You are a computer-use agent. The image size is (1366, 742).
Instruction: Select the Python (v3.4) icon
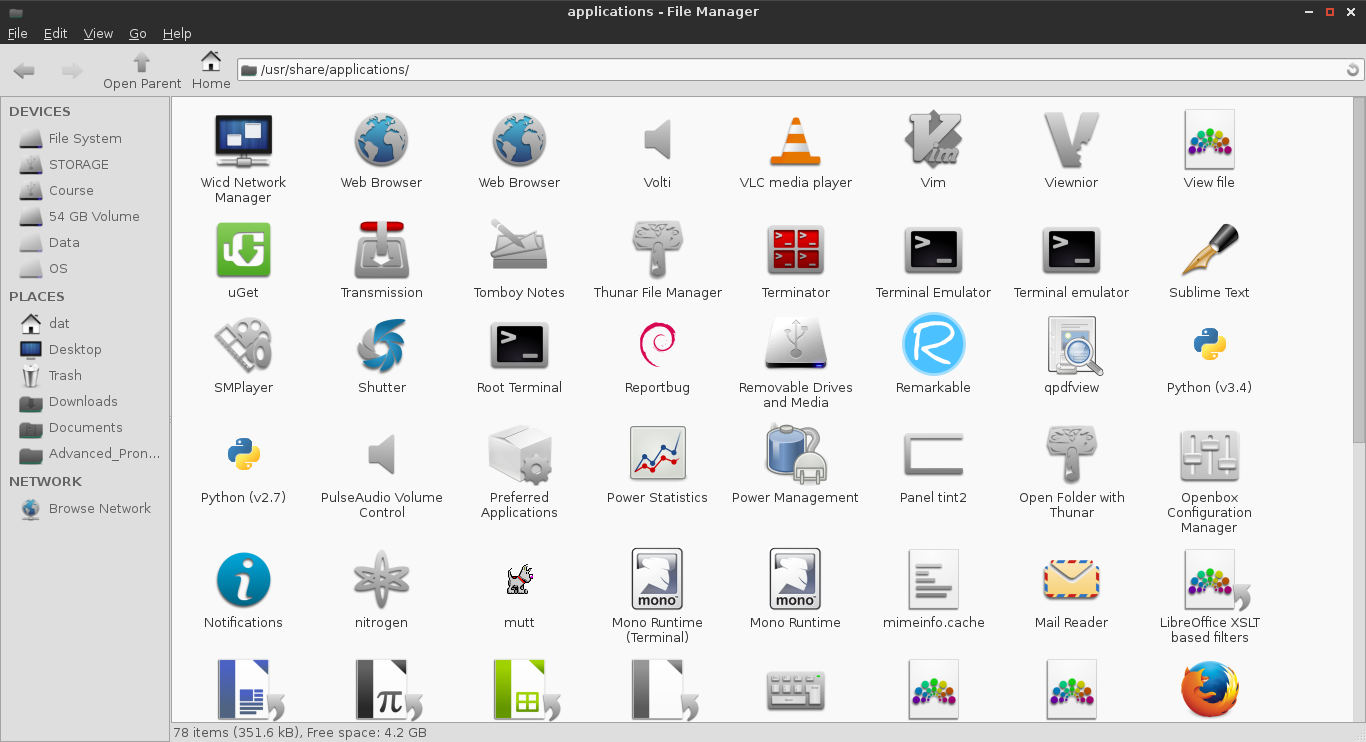coord(1209,345)
